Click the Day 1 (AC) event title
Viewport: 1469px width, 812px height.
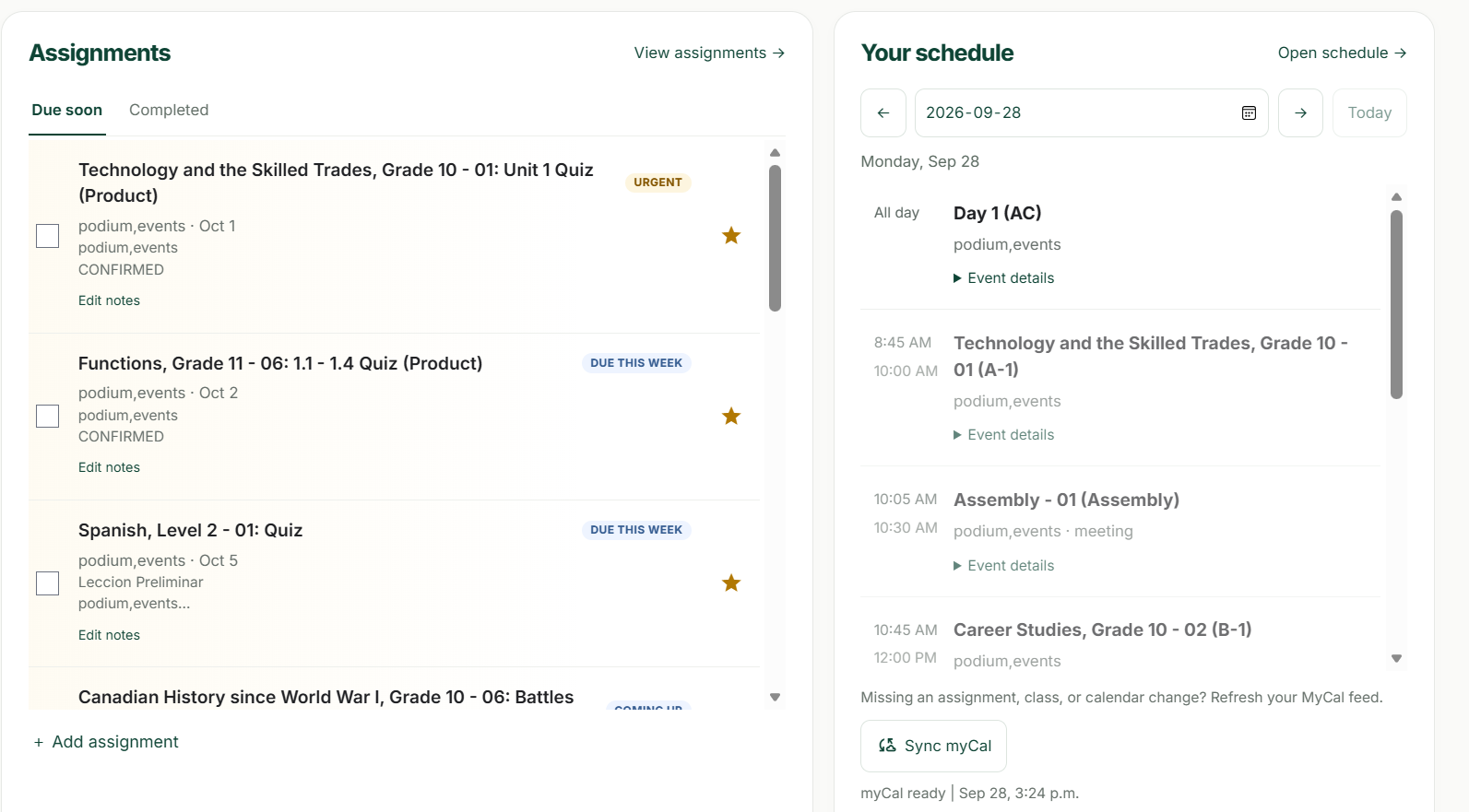[x=997, y=213]
